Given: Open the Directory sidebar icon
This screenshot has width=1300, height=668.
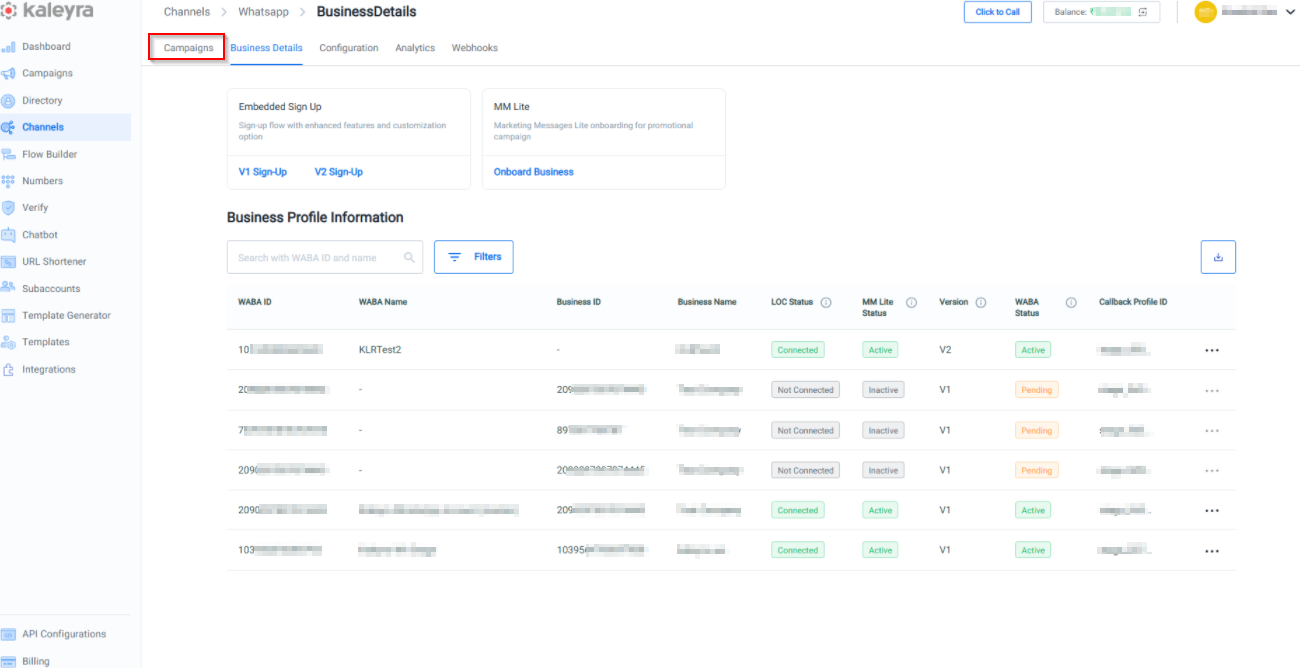Looking at the screenshot, I should coord(9,101).
